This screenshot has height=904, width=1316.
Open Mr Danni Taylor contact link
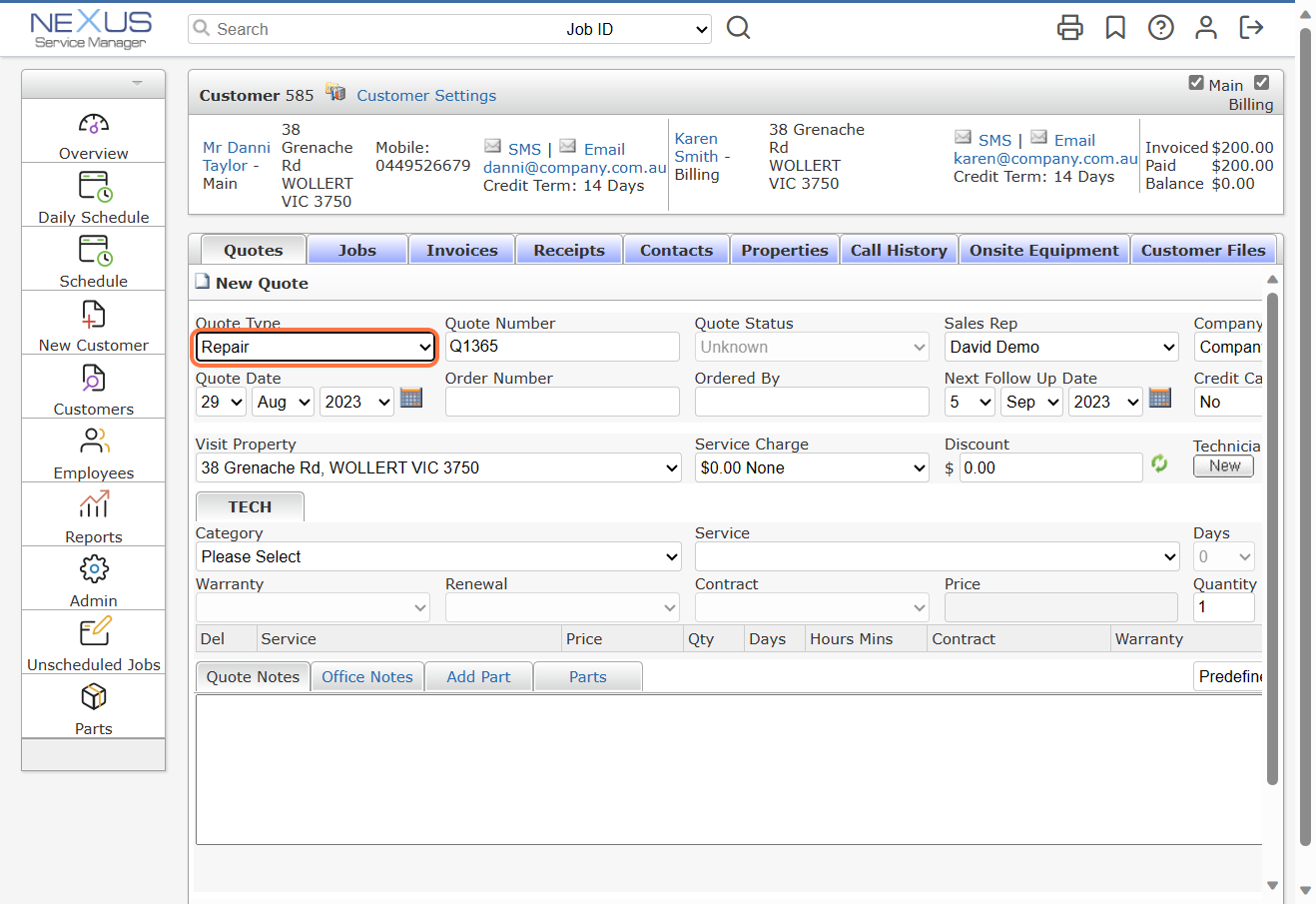pos(236,156)
